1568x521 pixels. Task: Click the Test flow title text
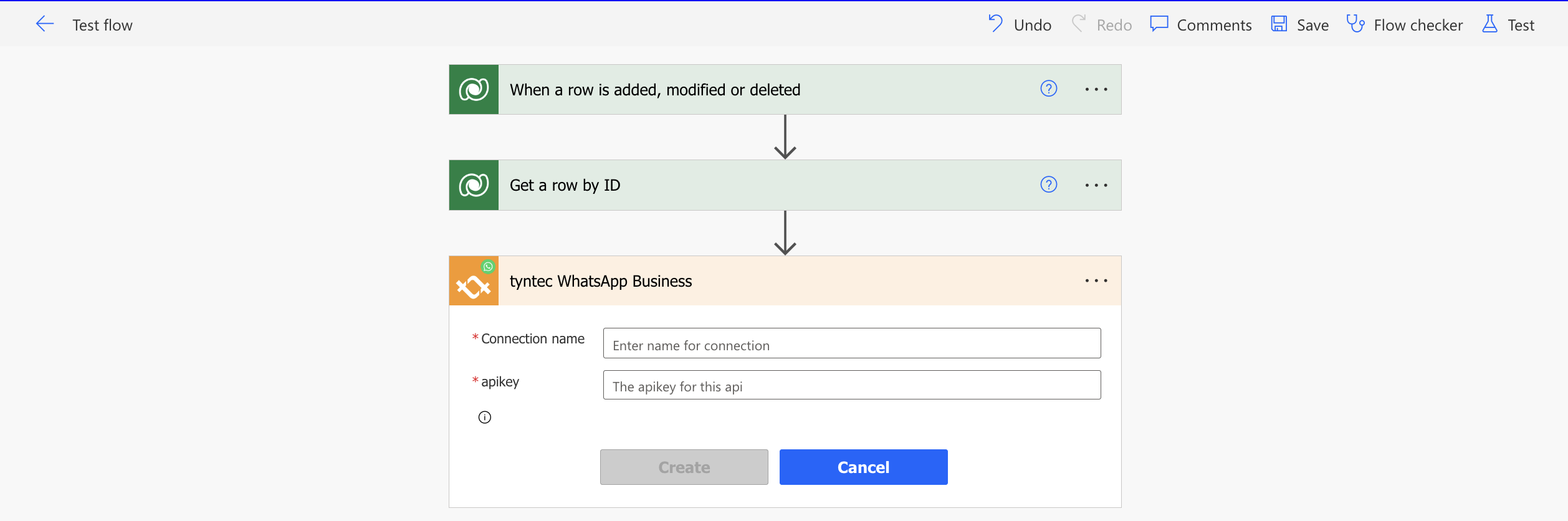tap(102, 26)
